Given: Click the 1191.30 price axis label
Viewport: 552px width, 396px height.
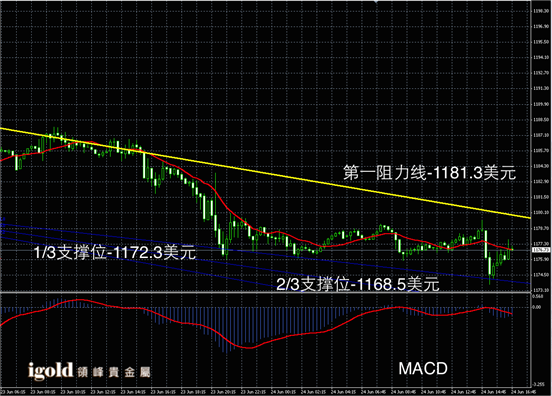Looking at the screenshot, I should click(541, 88).
